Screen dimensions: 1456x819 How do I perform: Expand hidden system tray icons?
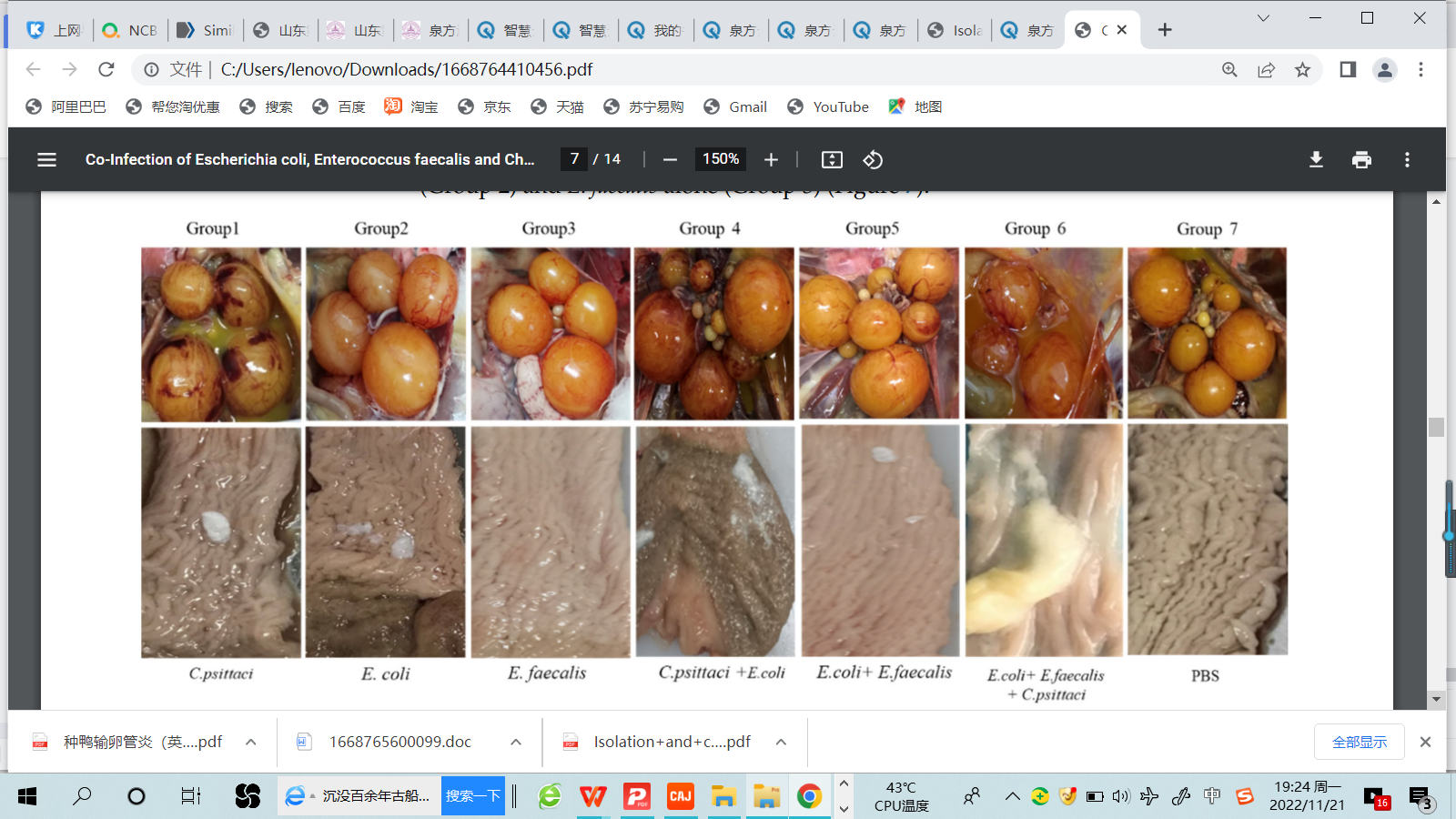click(x=1012, y=796)
